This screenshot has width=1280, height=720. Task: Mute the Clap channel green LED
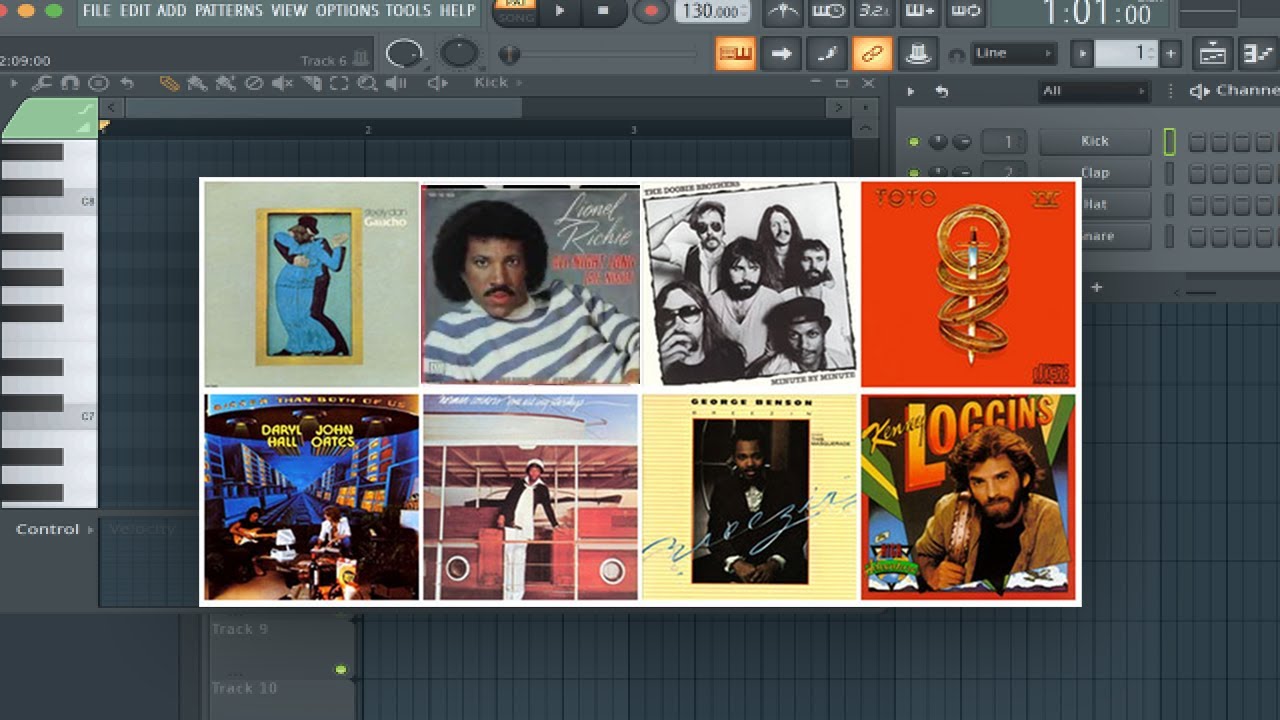pyautogui.click(x=913, y=173)
